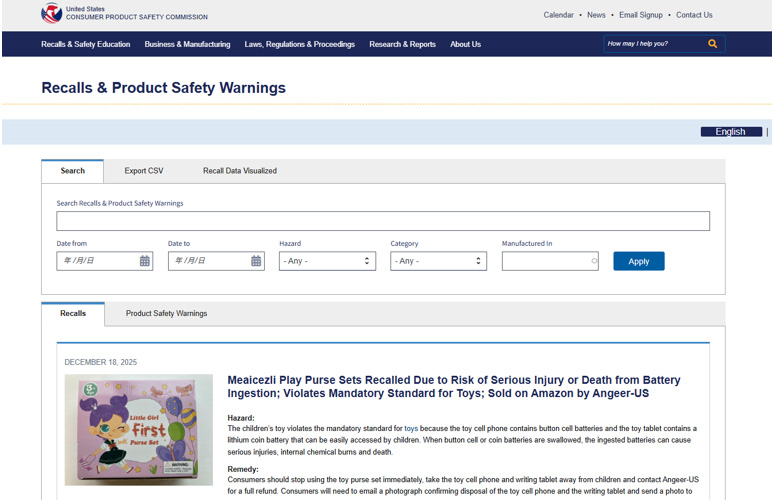Focus the Manufactured In input field
Viewport: 772px width, 504px height.
(x=545, y=261)
